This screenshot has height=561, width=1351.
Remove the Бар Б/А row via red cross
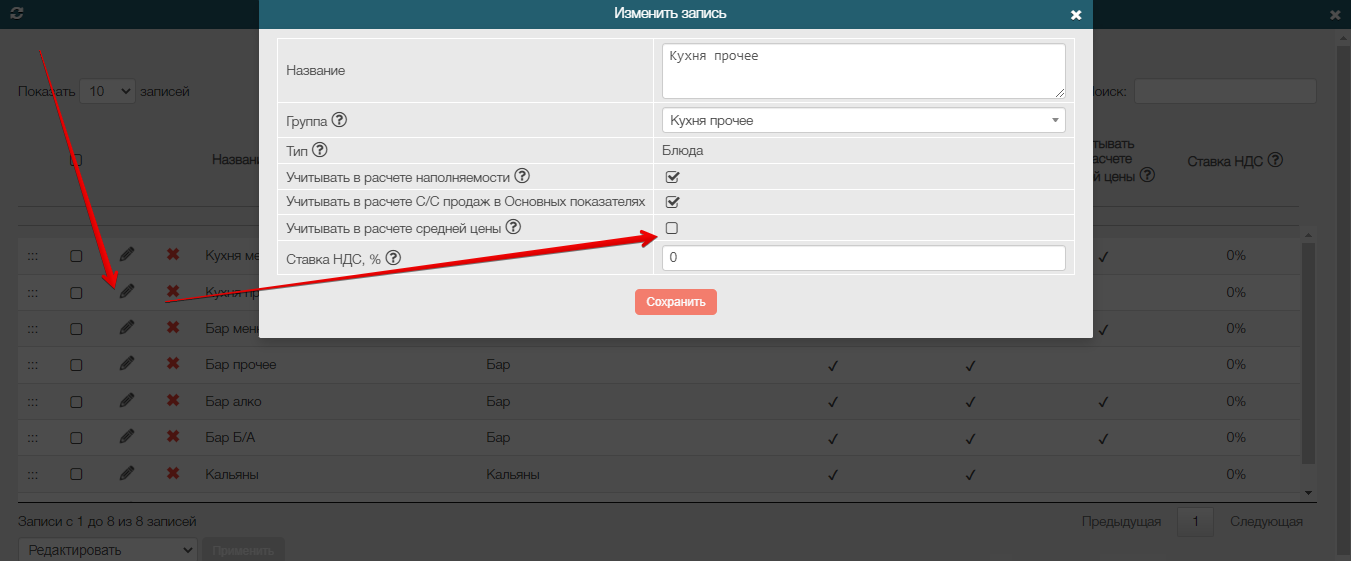[173, 437]
